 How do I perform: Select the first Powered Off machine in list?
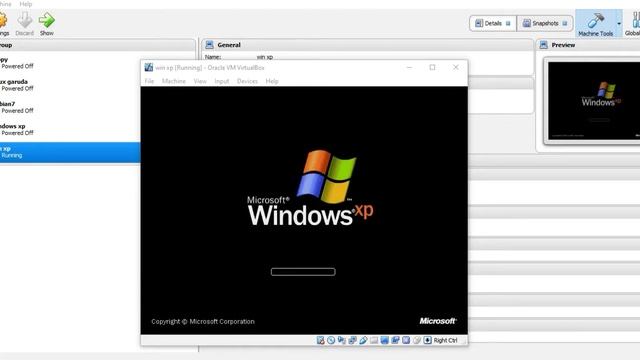pyautogui.click(x=69, y=63)
